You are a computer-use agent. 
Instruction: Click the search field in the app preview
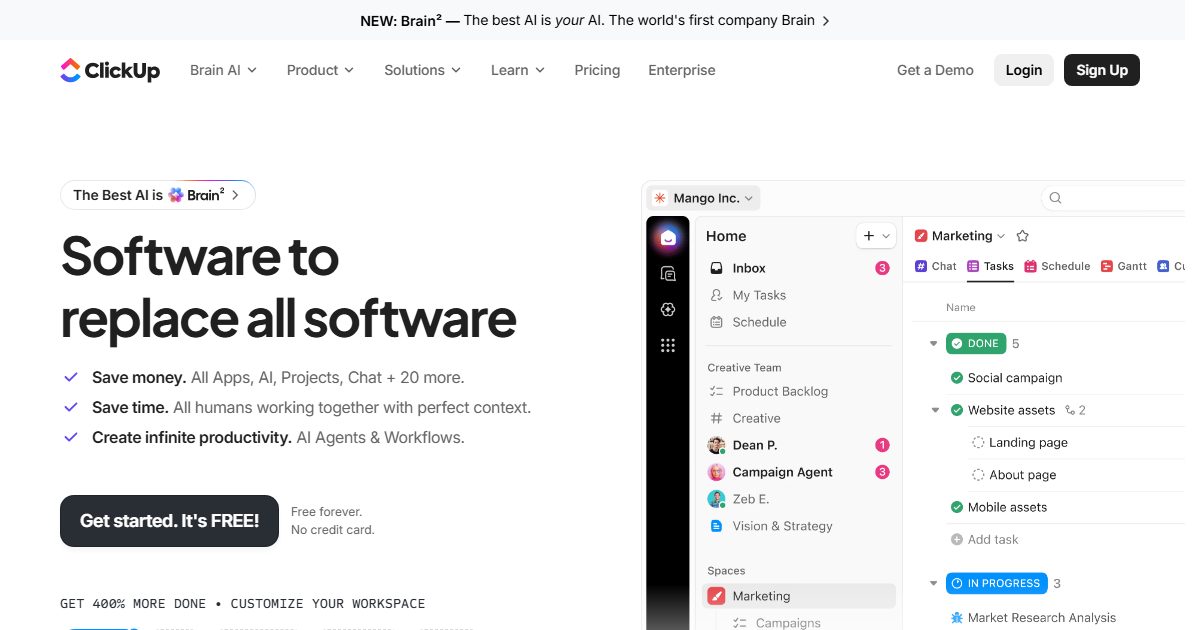click(x=1113, y=198)
